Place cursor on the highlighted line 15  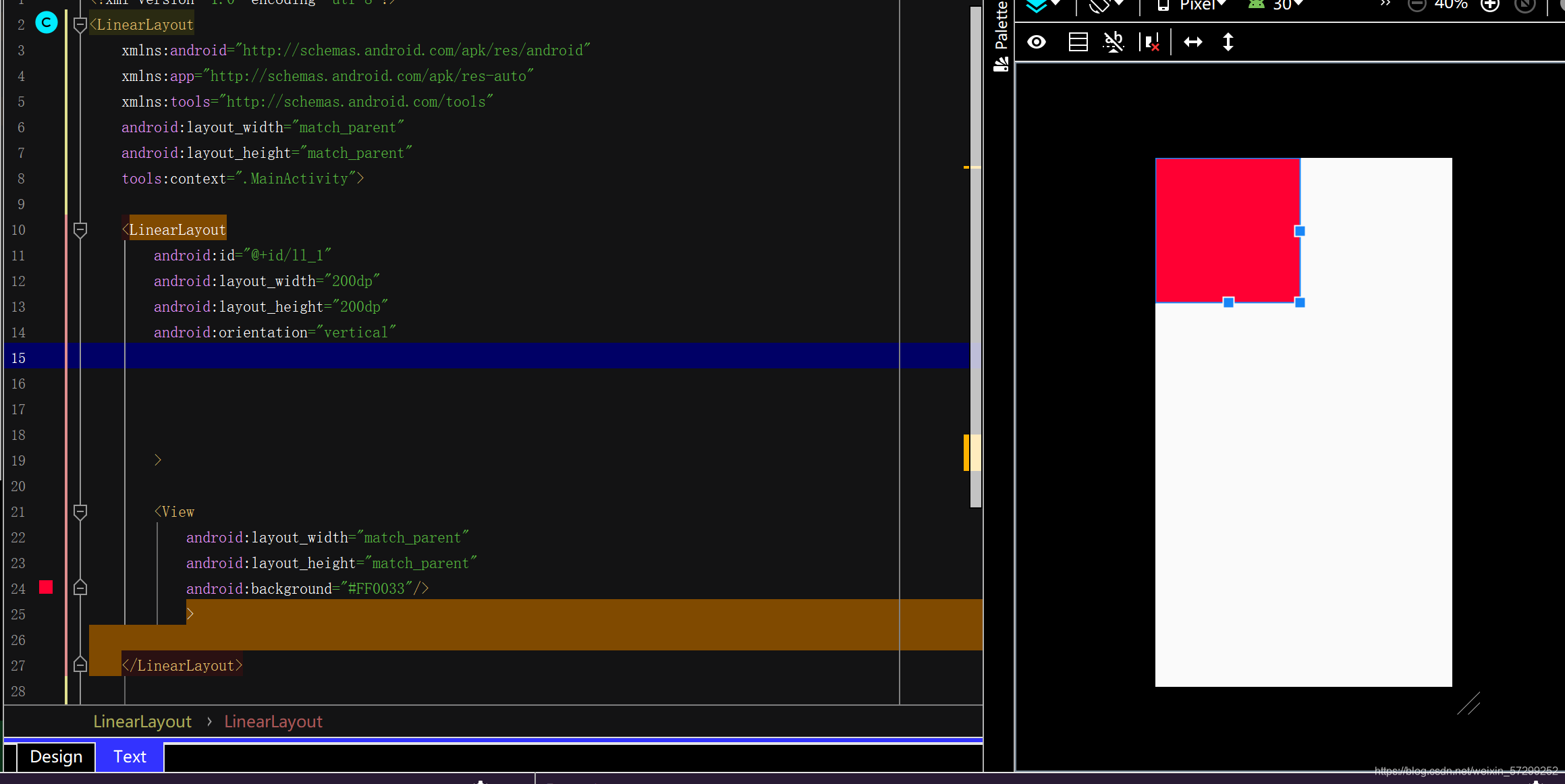486,356
